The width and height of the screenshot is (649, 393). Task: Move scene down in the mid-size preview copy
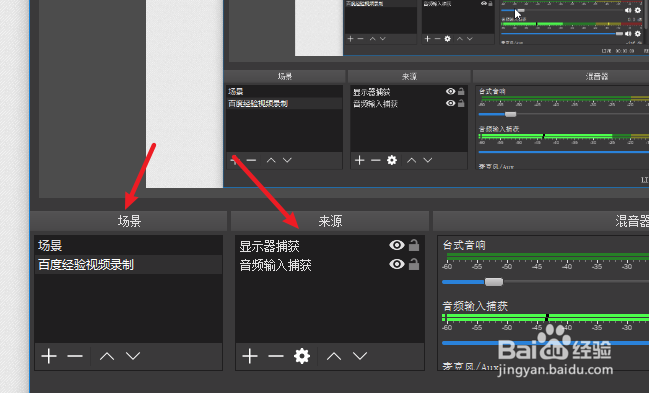(287, 160)
